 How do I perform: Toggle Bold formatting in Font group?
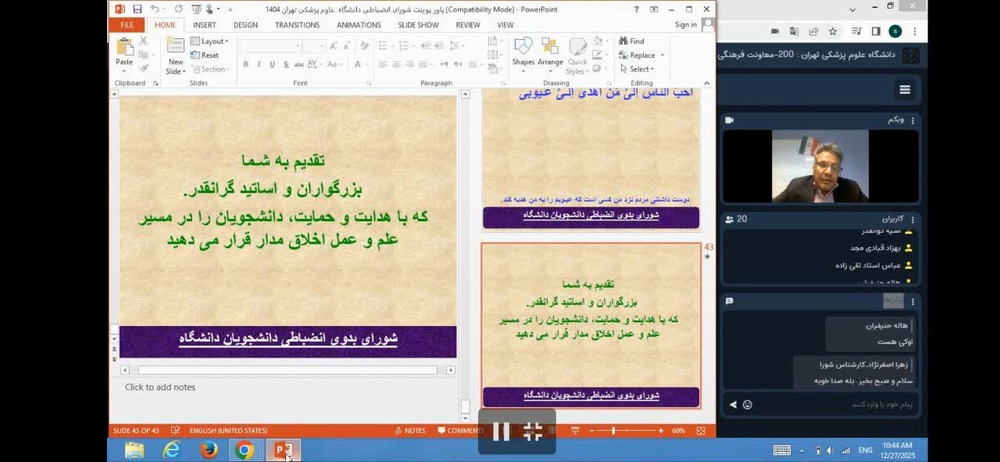[x=245, y=64]
